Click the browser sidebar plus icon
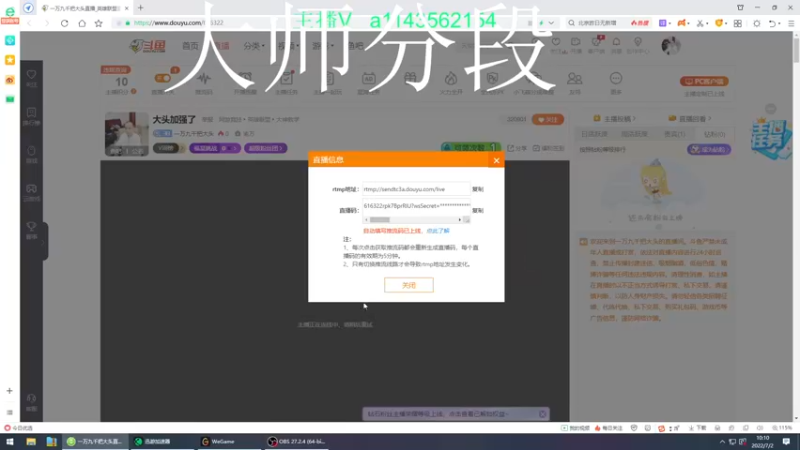The image size is (800, 450). tap(9, 391)
